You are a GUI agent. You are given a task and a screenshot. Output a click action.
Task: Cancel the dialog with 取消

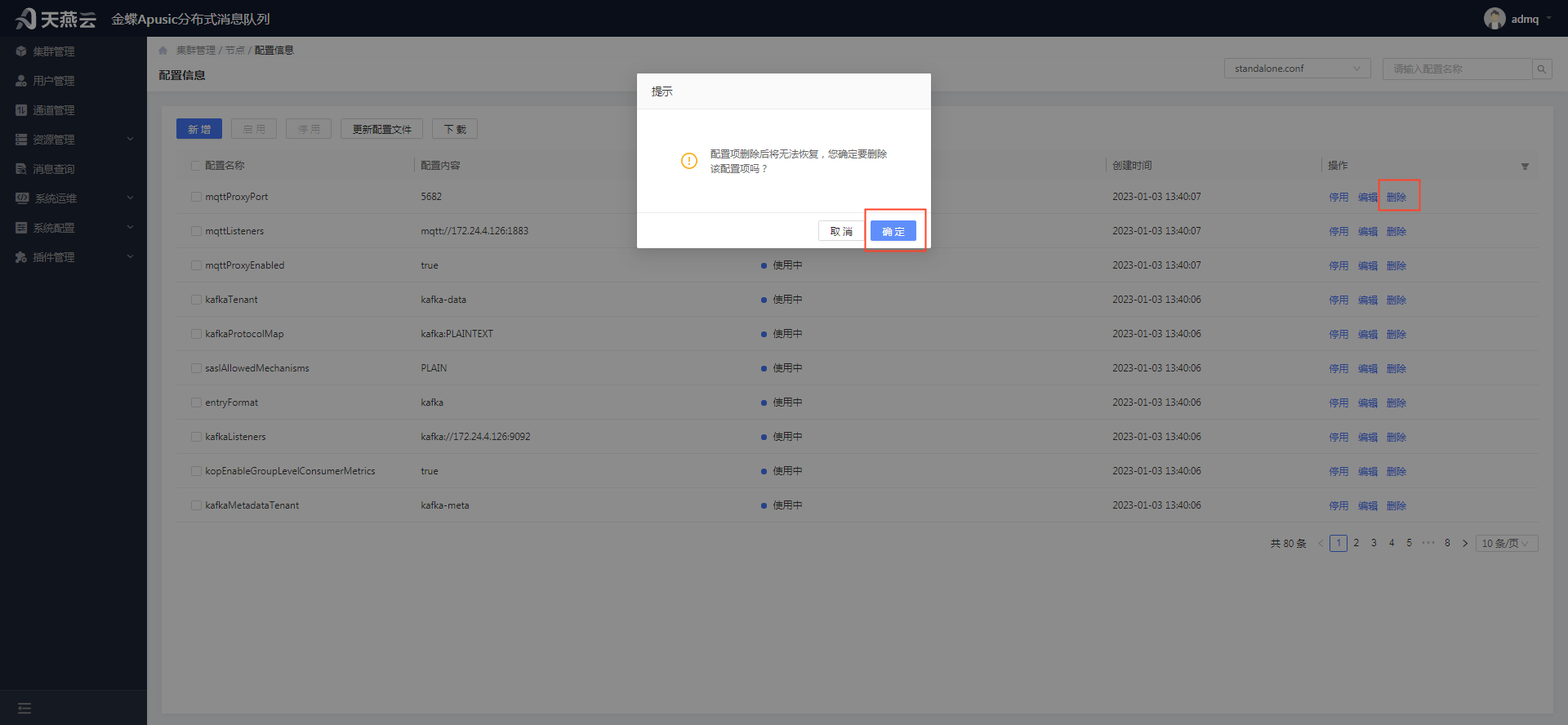tap(841, 231)
